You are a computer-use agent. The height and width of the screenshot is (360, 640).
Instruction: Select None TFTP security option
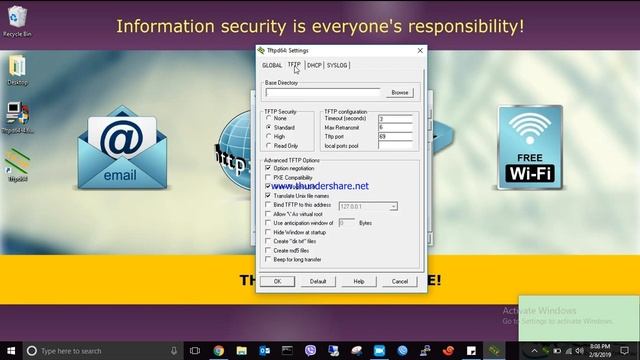269,118
